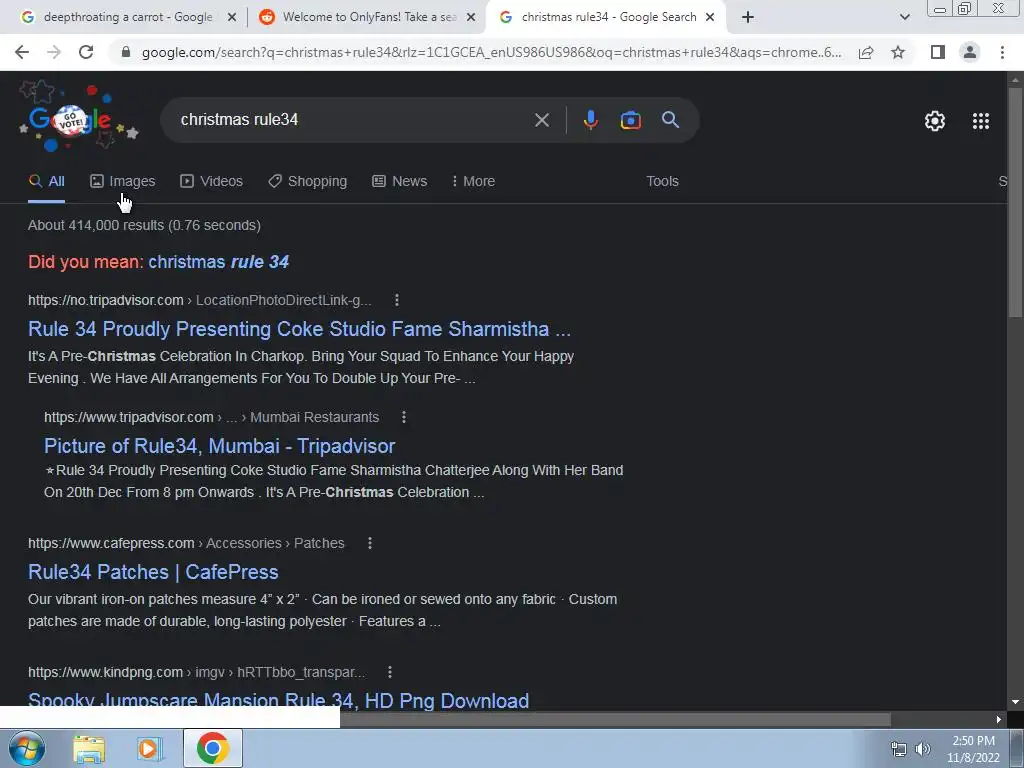The width and height of the screenshot is (1024, 768).
Task: Open Windows Media Player from taskbar
Action: (149, 749)
